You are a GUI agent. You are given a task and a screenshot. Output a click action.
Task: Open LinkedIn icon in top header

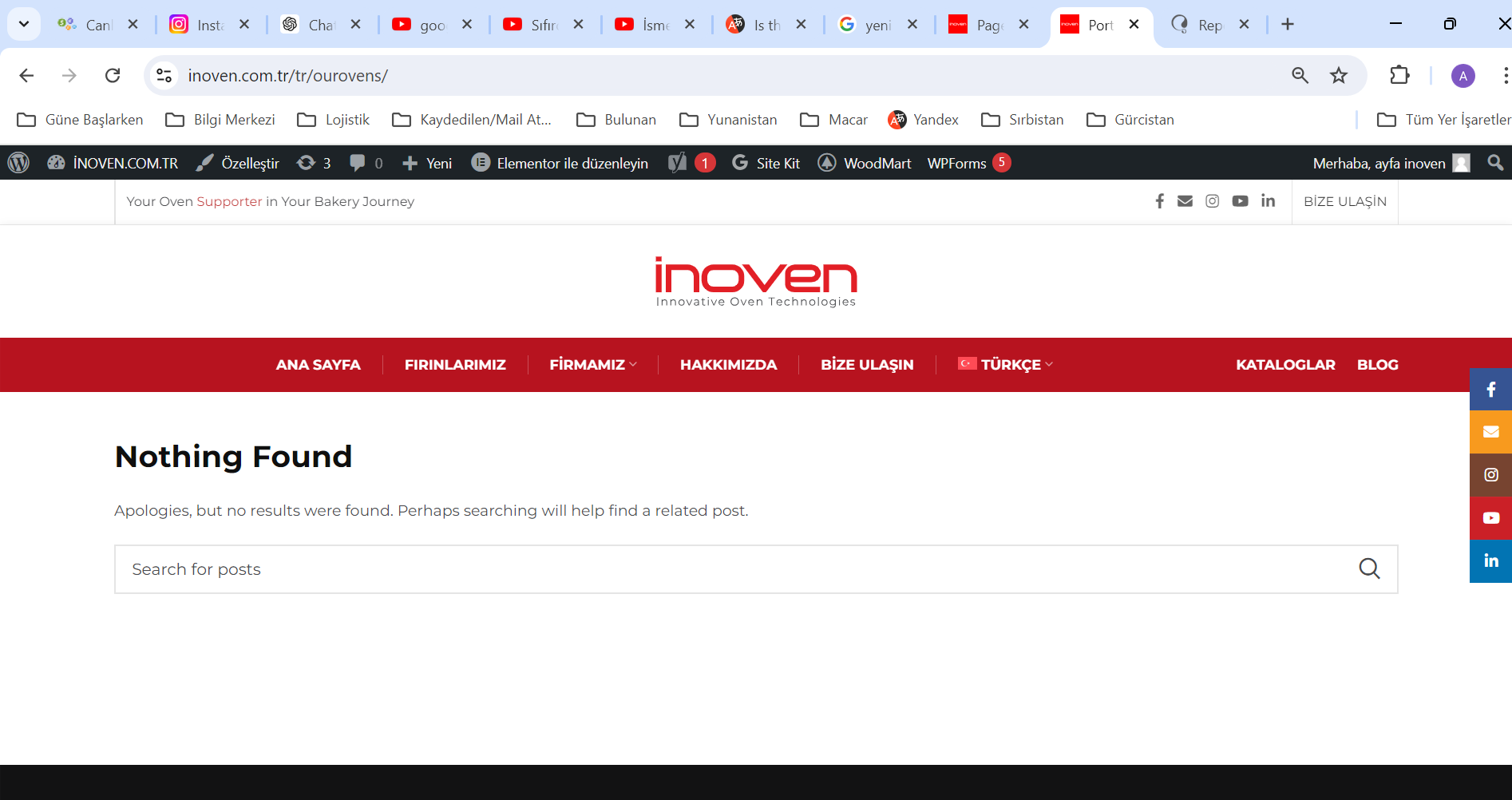pyautogui.click(x=1268, y=201)
